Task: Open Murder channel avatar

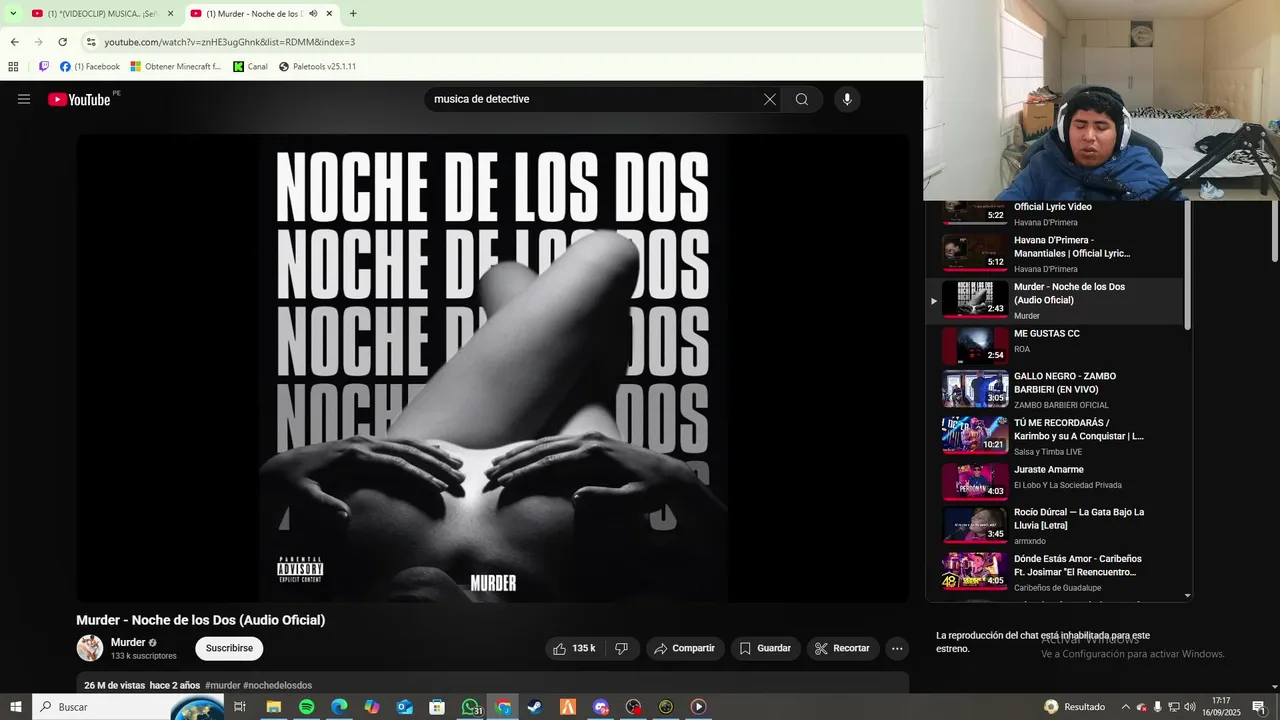Action: (x=90, y=648)
